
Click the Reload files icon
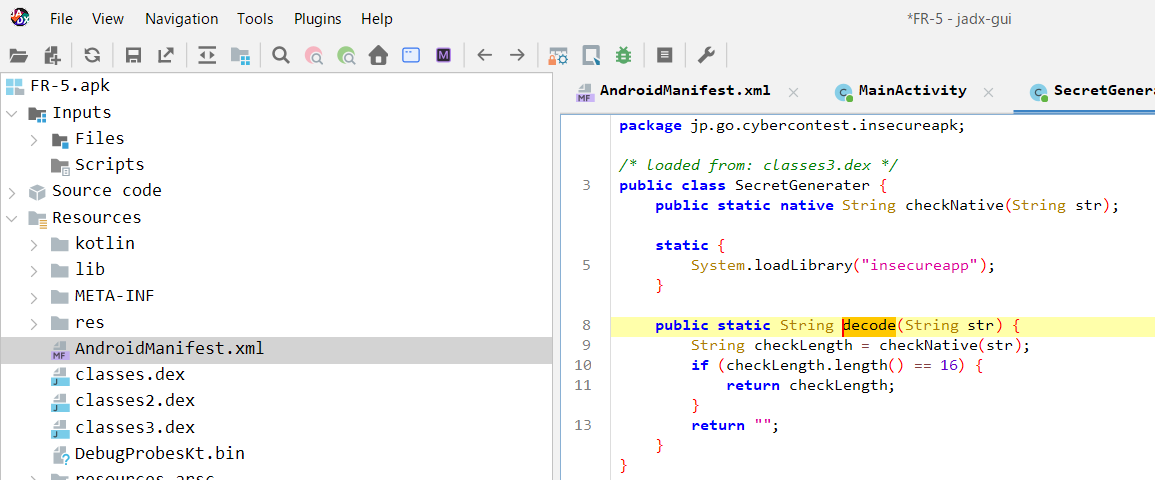(x=92, y=54)
